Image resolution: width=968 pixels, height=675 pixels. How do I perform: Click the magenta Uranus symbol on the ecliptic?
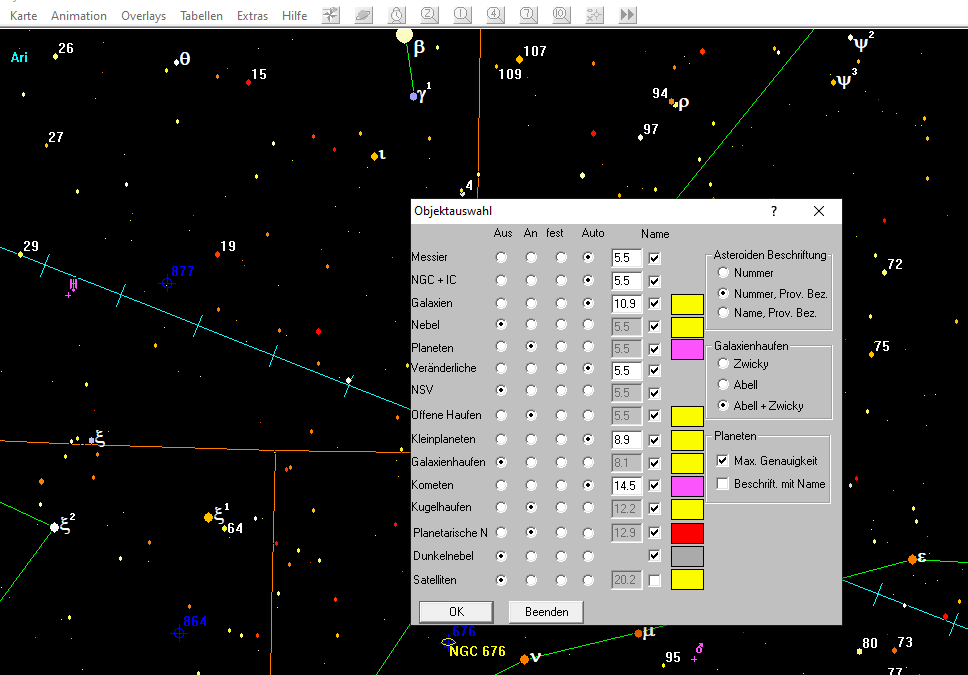73,285
